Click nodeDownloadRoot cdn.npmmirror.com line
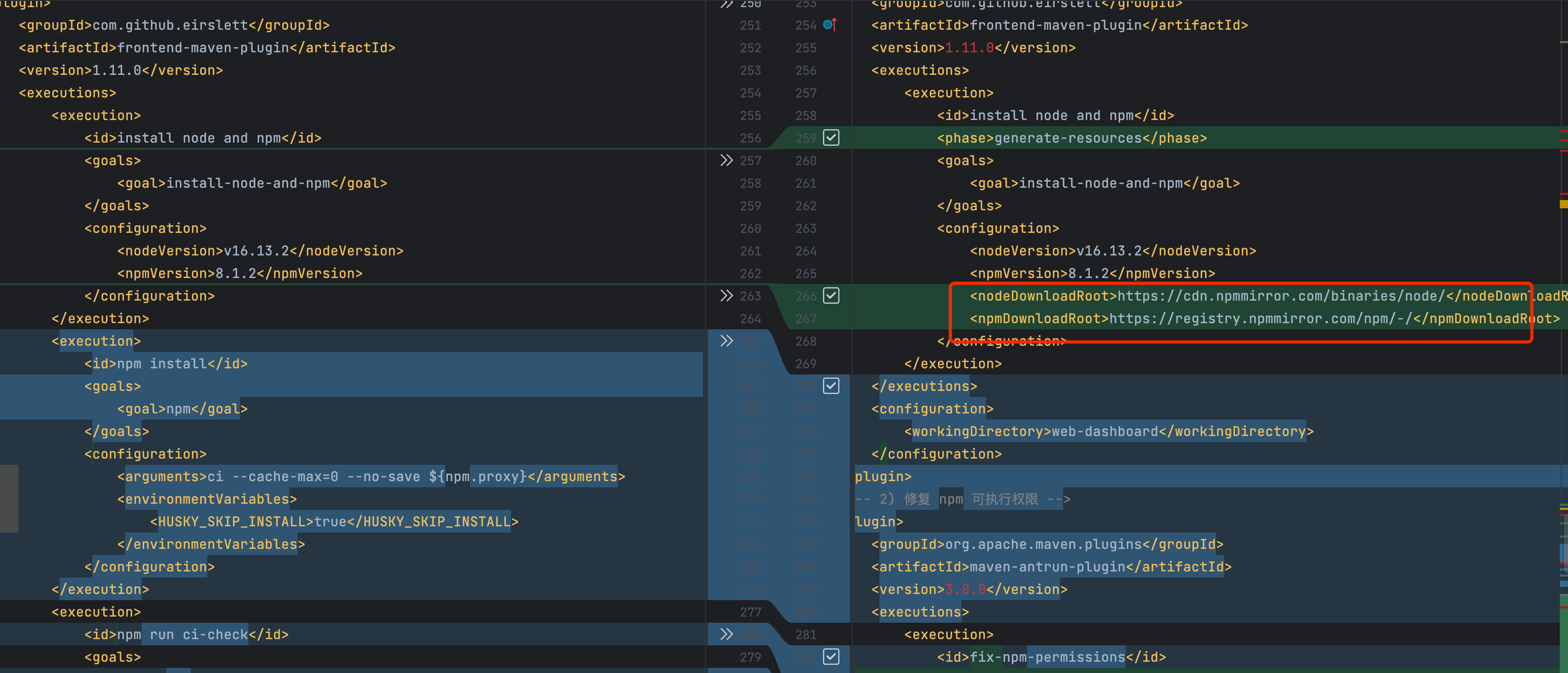The width and height of the screenshot is (1568, 673). coord(1268,296)
